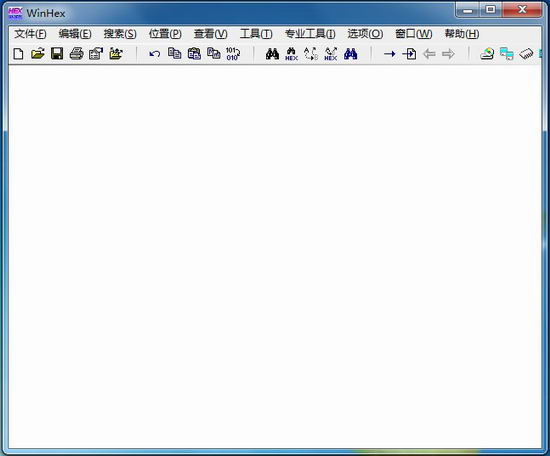This screenshot has width=550, height=456.
Task: Click the Open Disk icon in the toolbar
Action: click(x=487, y=54)
